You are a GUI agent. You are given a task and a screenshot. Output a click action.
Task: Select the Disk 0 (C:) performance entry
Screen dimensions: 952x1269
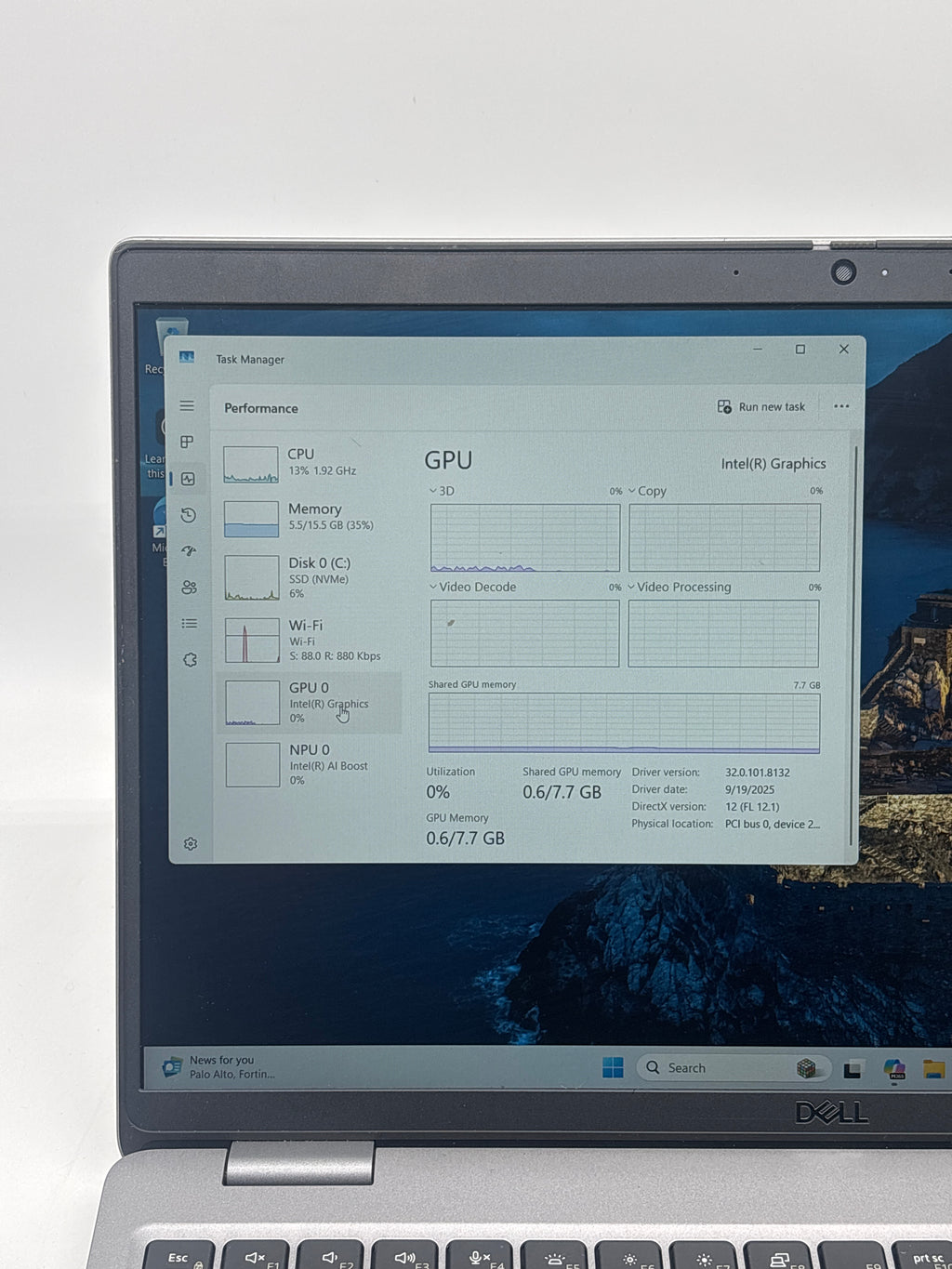point(311,577)
